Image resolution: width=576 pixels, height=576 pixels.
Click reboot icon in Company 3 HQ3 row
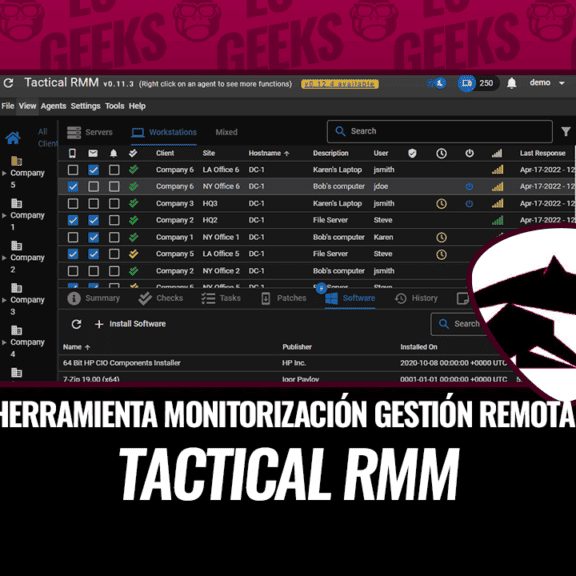point(469,204)
